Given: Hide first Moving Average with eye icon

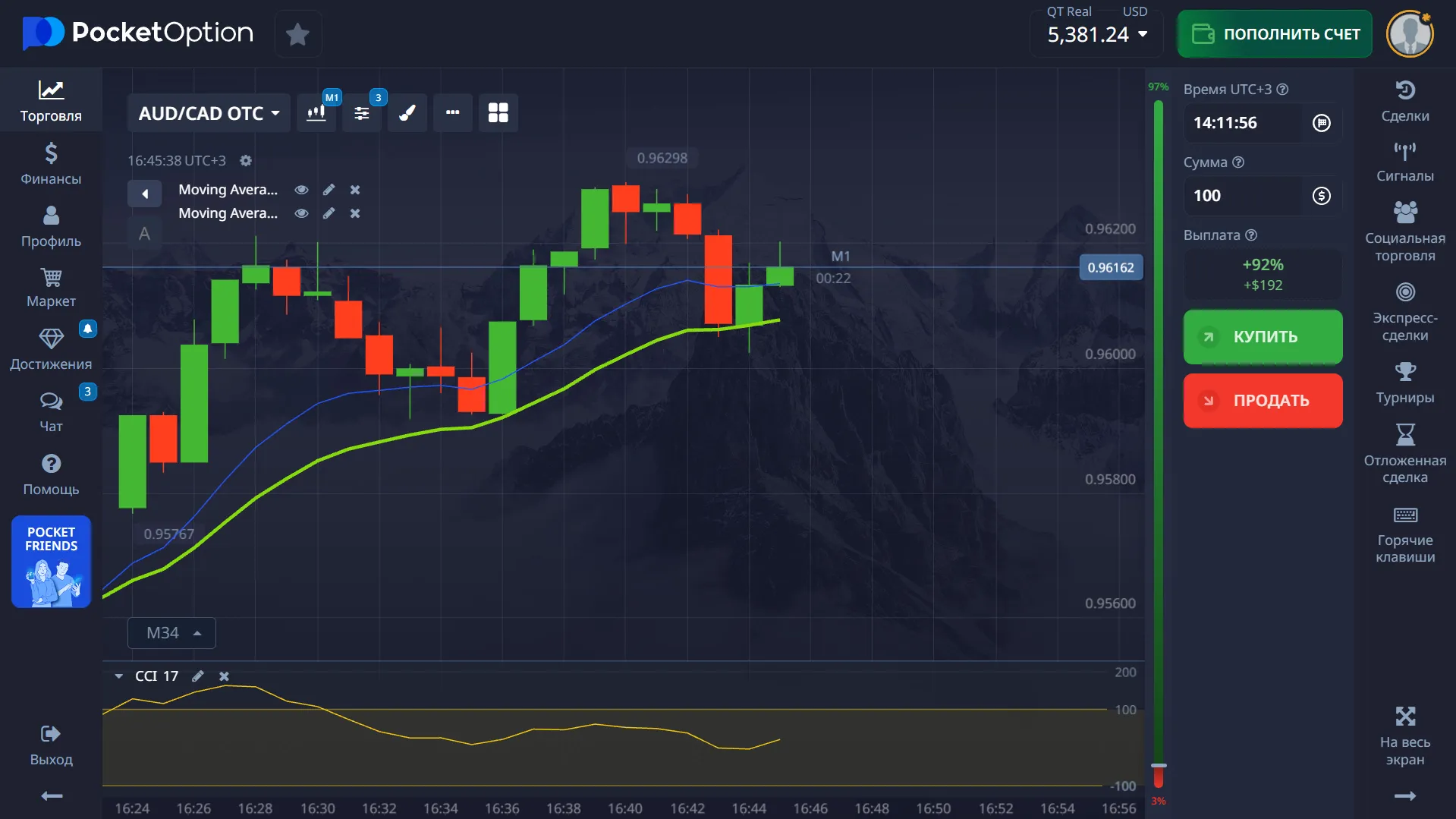Looking at the screenshot, I should tap(301, 190).
